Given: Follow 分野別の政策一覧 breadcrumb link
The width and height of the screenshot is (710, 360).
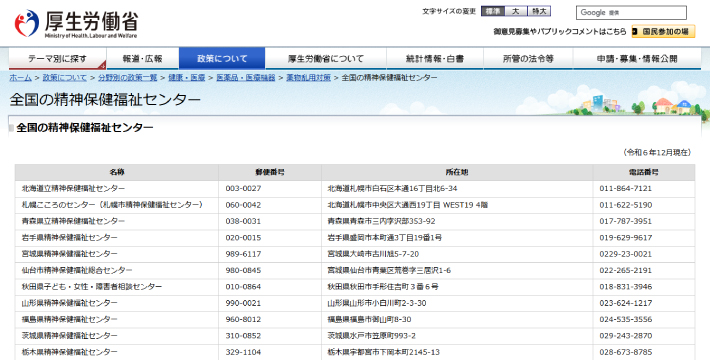Looking at the screenshot, I should tap(127, 77).
